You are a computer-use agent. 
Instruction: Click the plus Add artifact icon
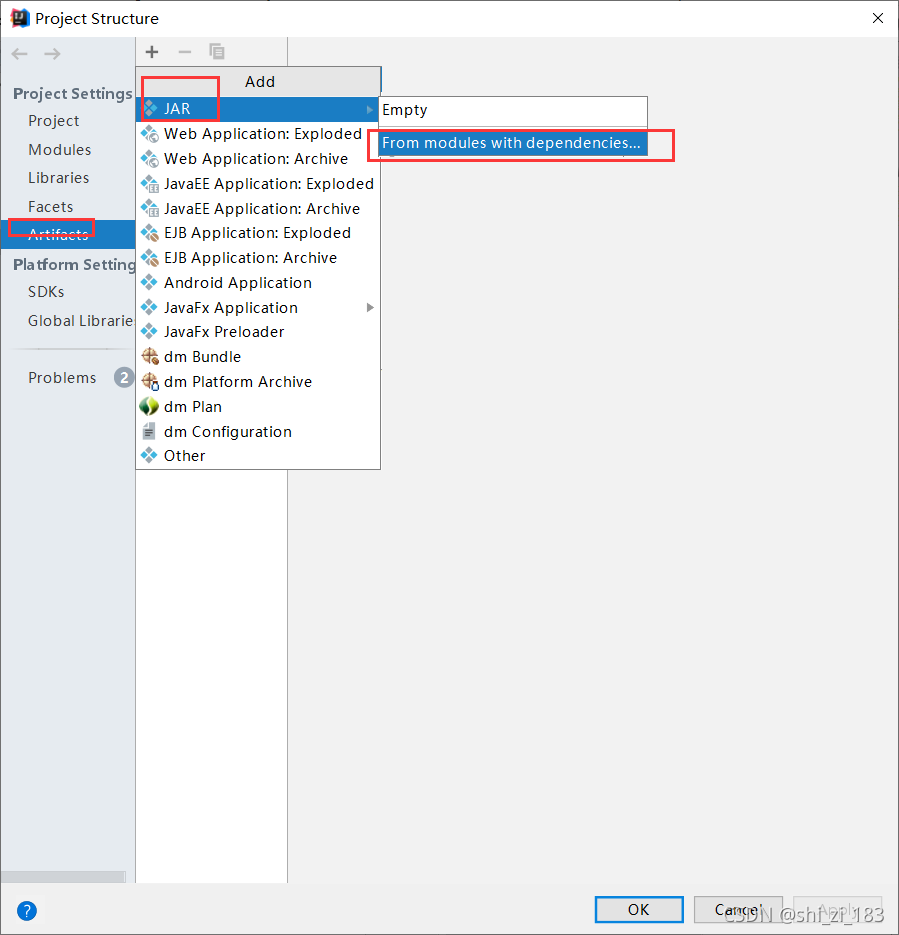pyautogui.click(x=152, y=52)
